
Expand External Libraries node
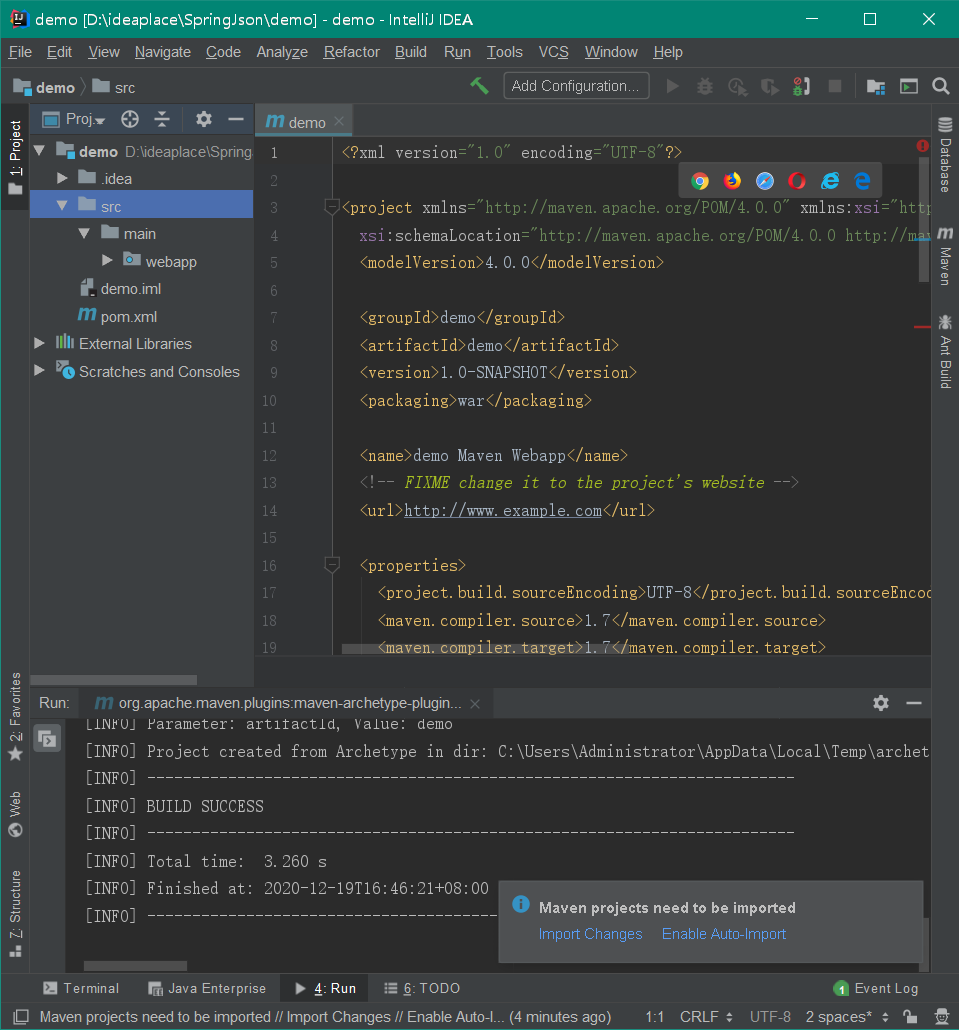point(39,343)
